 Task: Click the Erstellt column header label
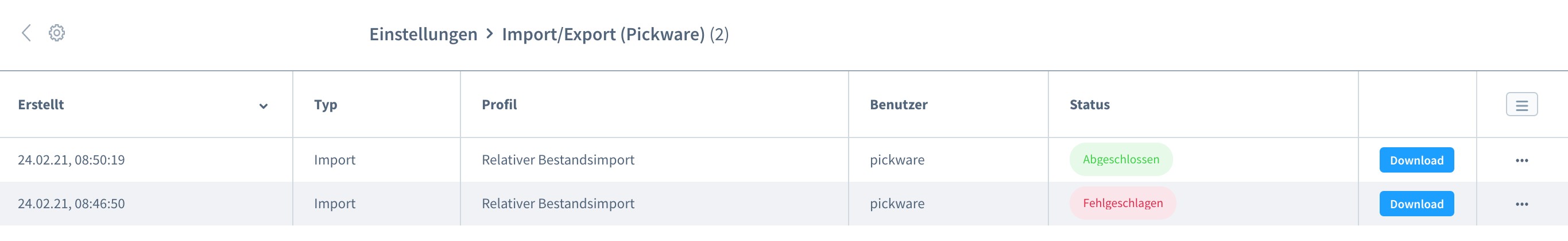[x=41, y=105]
